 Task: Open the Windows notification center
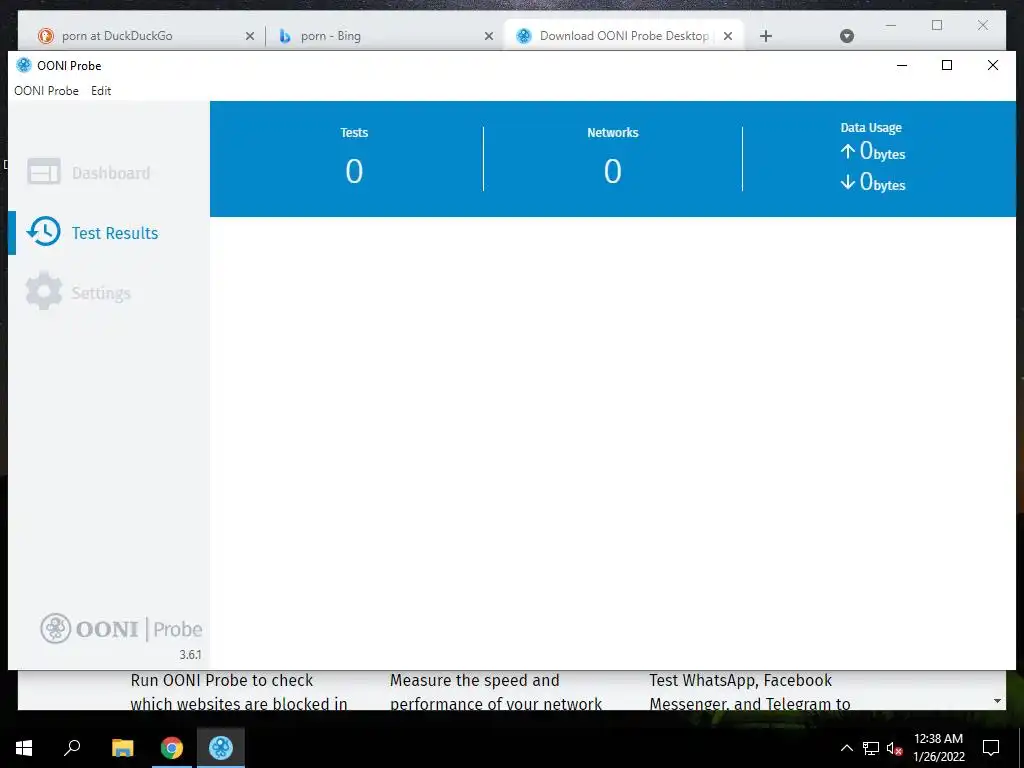point(991,748)
